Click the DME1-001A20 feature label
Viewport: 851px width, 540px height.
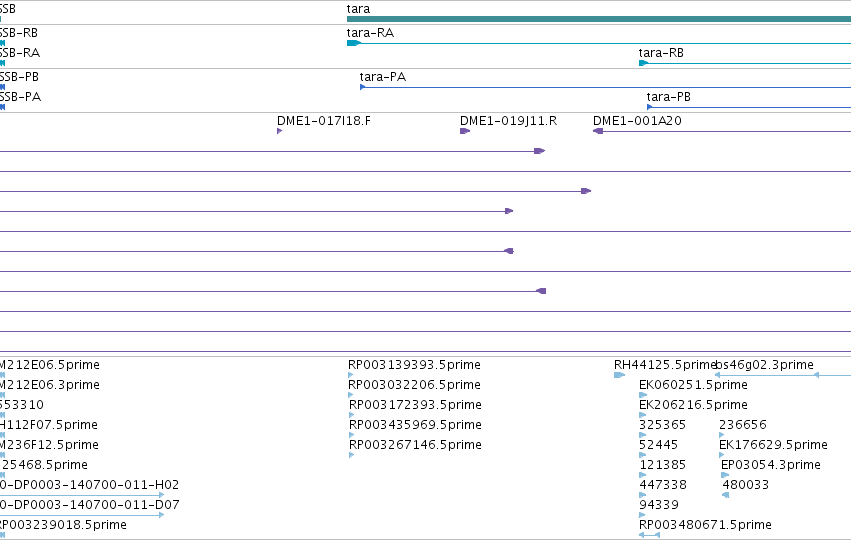[637, 120]
